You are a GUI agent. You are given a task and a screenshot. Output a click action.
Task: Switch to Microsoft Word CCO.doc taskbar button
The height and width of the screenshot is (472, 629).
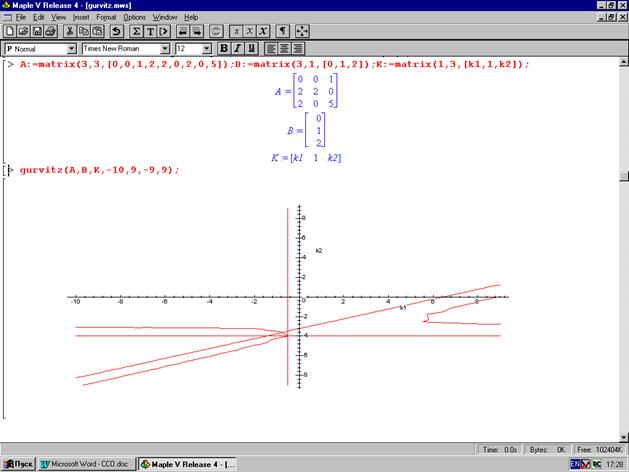85,464
